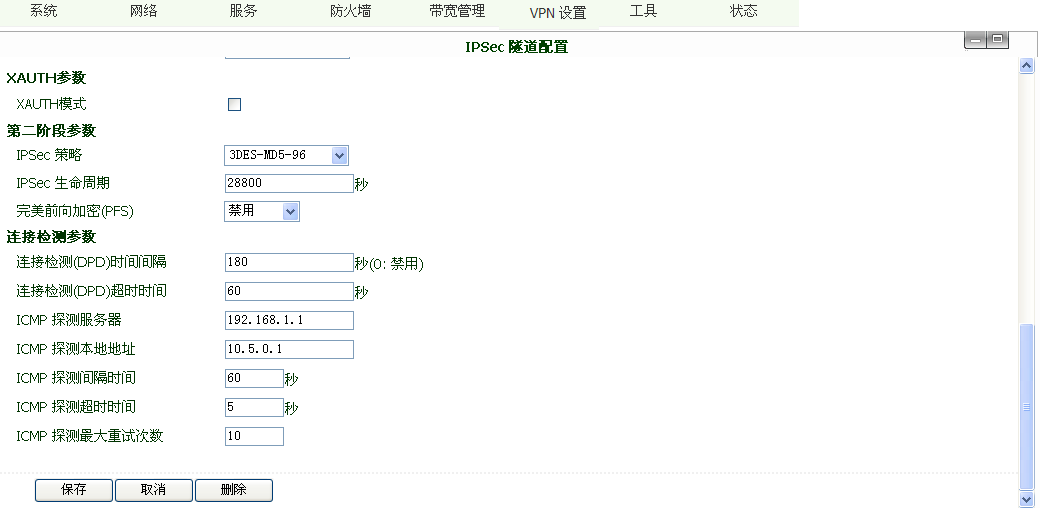Image resolution: width=1040 pixels, height=508 pixels.
Task: Click the 保存 button
Action: pos(74,490)
